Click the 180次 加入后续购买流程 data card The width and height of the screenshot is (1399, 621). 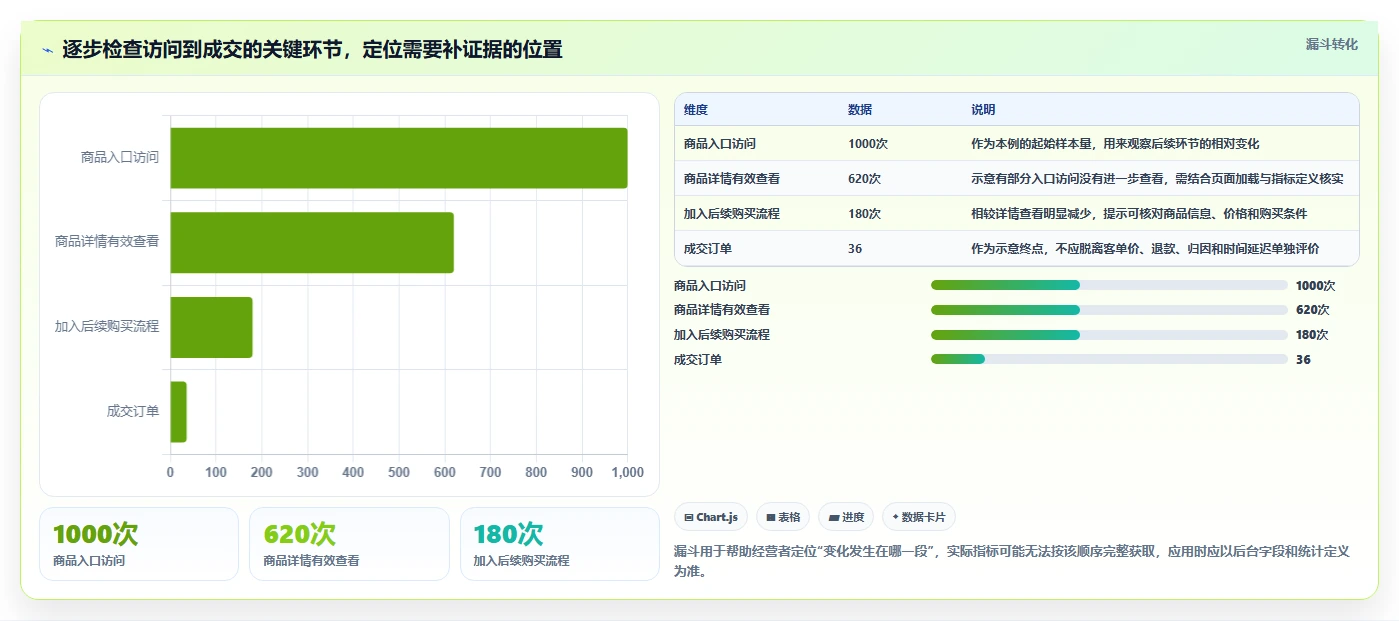(560, 544)
